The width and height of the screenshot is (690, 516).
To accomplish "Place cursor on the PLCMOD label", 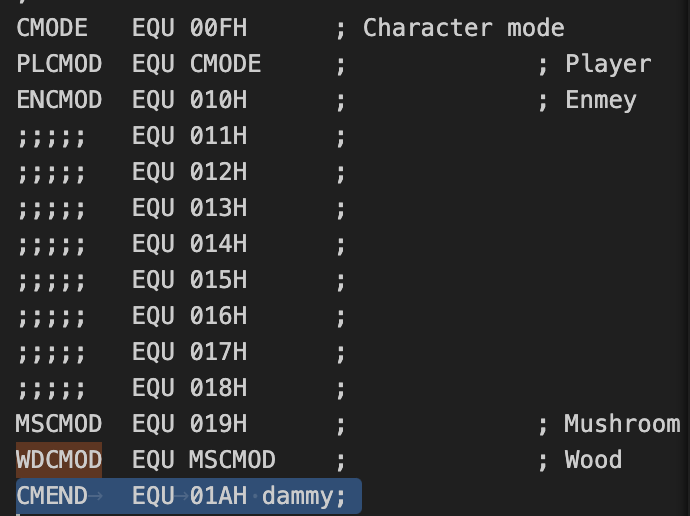I will (x=59, y=64).
